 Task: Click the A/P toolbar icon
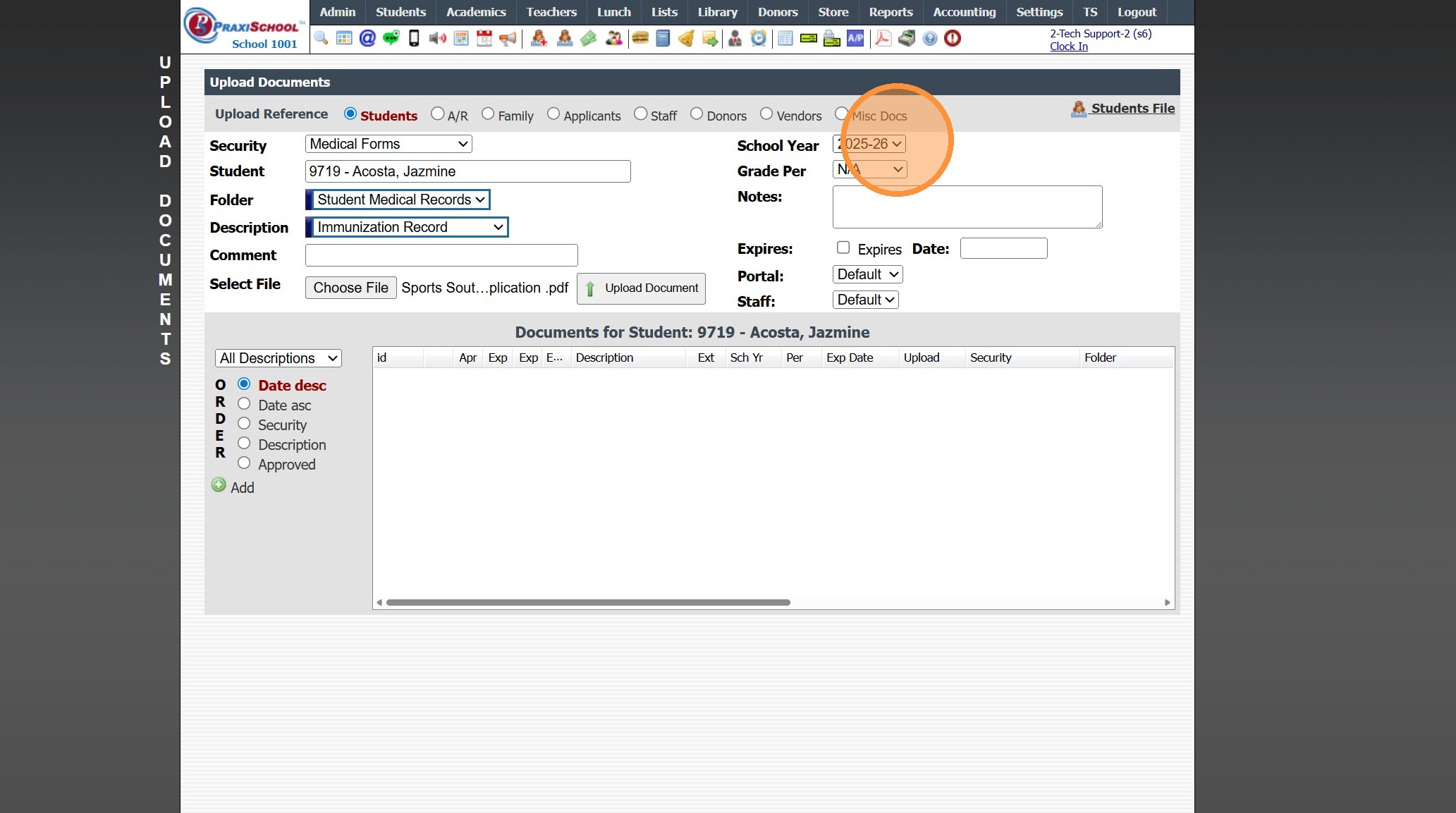pyautogui.click(x=855, y=38)
